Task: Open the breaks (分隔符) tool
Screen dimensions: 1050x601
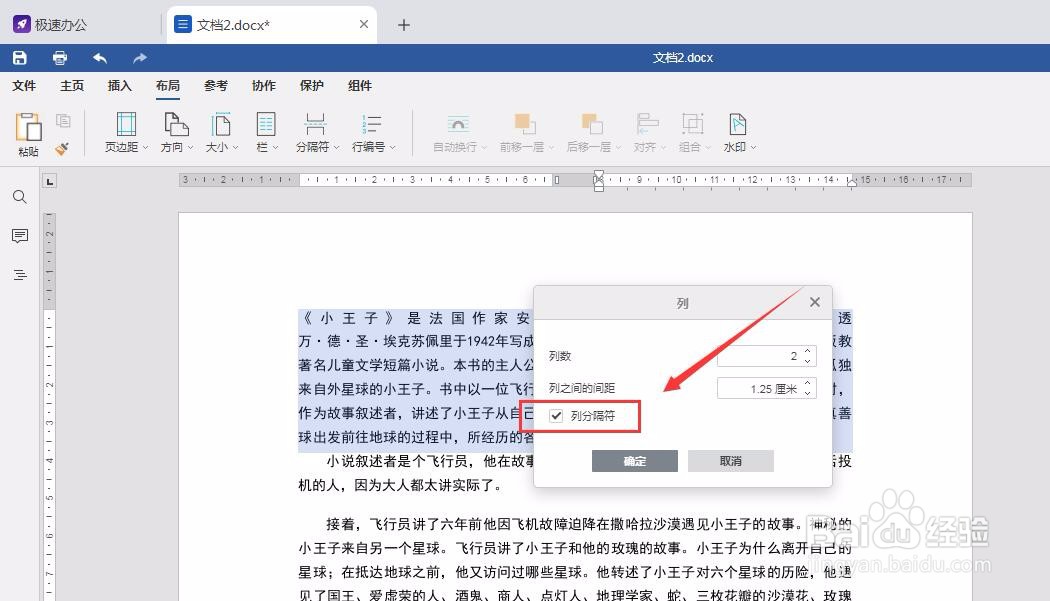Action: tap(317, 133)
